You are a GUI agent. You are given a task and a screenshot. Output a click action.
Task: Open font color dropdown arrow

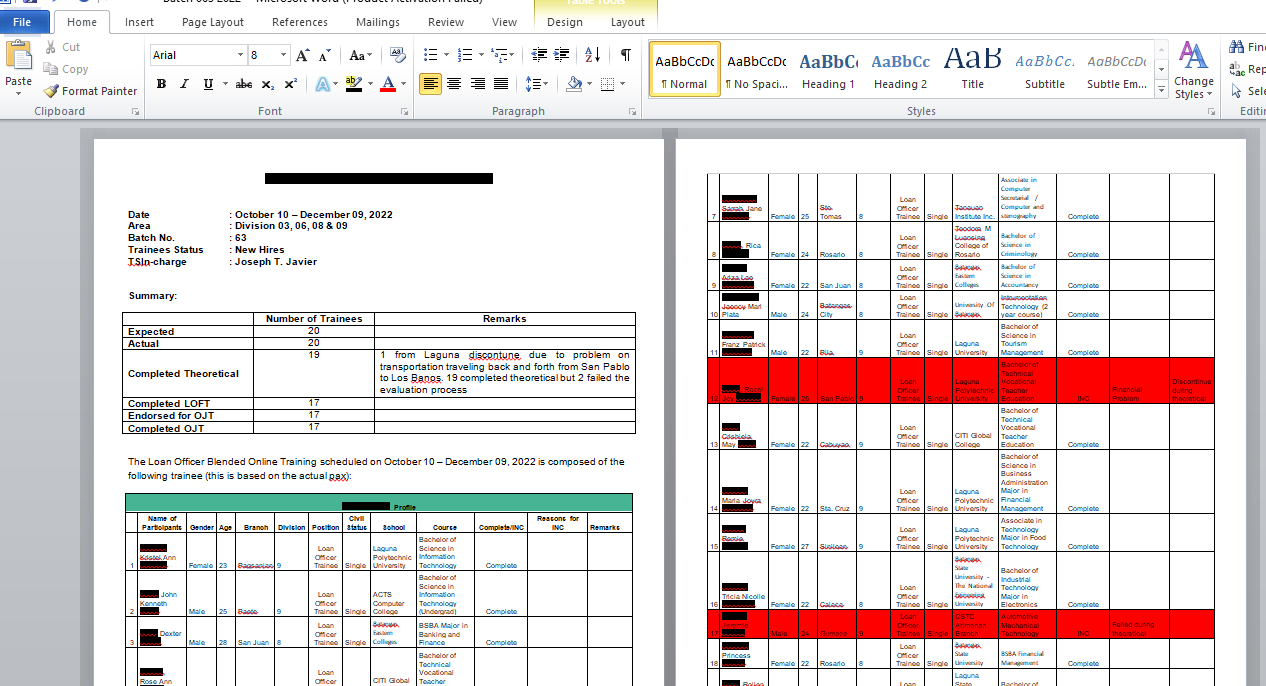coord(403,84)
